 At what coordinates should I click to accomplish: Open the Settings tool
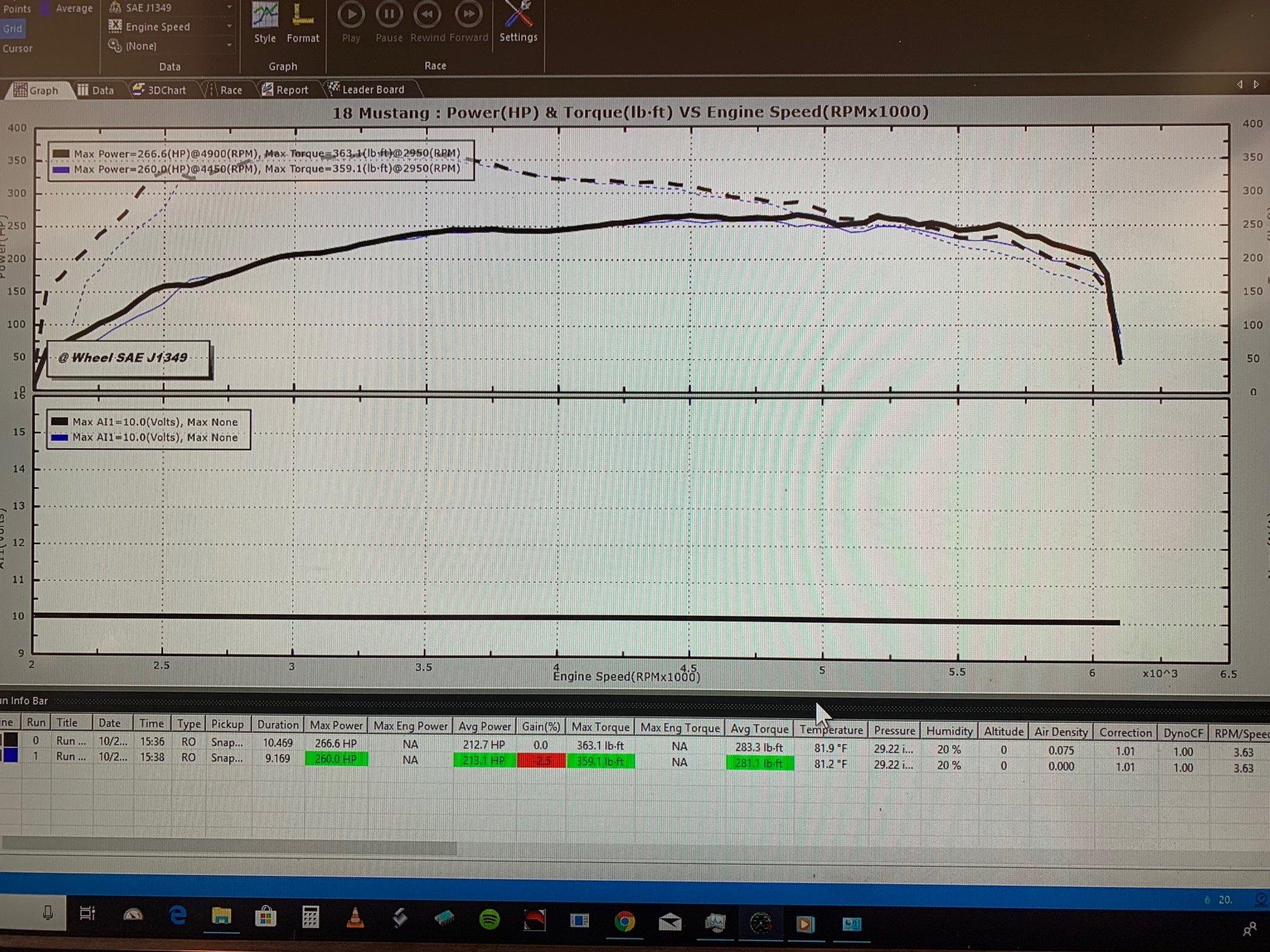point(519,23)
